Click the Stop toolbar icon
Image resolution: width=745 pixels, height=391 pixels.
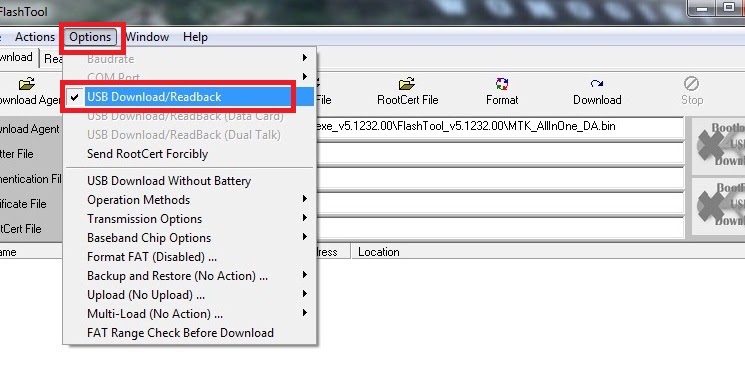coord(691,84)
